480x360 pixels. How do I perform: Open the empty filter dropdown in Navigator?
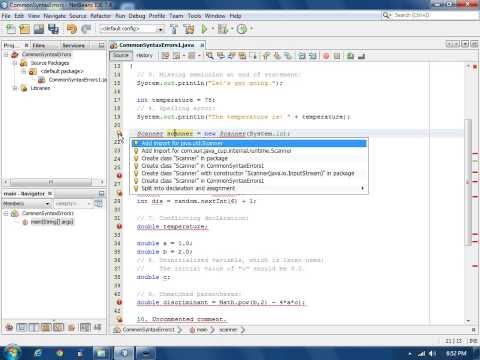pyautogui.click(x=72, y=203)
